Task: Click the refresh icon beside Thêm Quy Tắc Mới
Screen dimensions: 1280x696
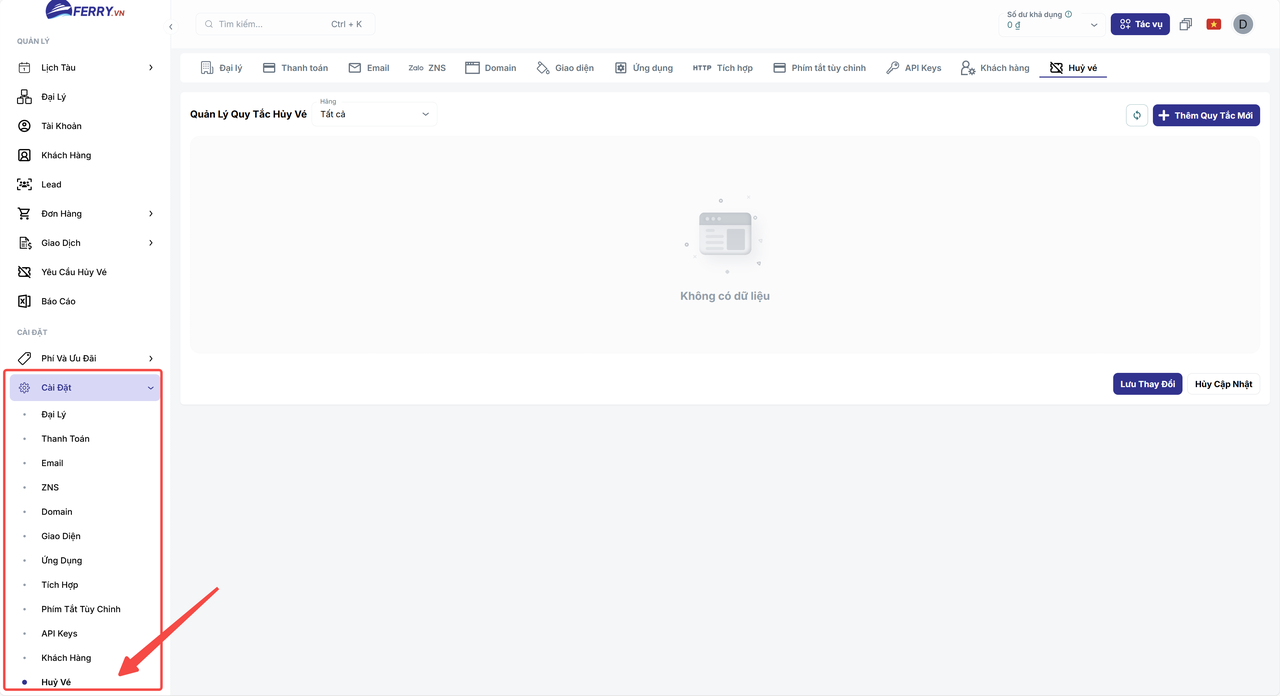Action: 1136,115
